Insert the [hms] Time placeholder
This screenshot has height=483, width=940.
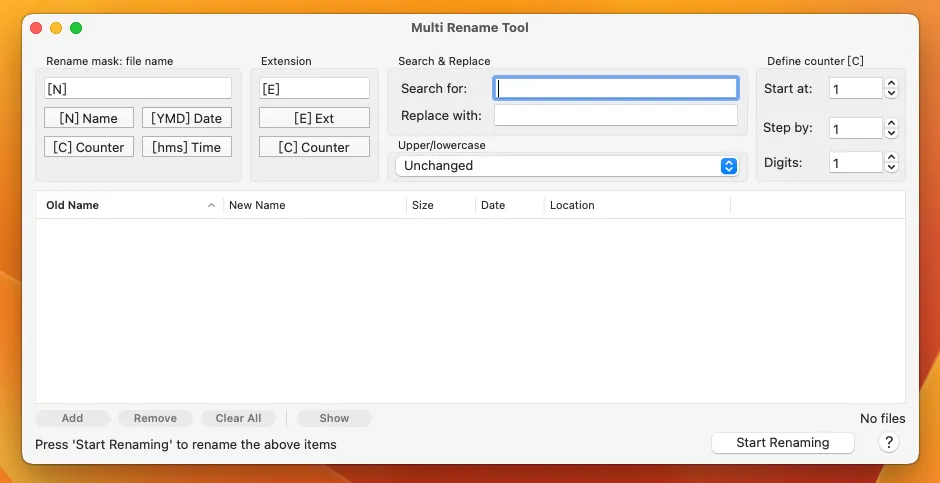(x=186, y=147)
